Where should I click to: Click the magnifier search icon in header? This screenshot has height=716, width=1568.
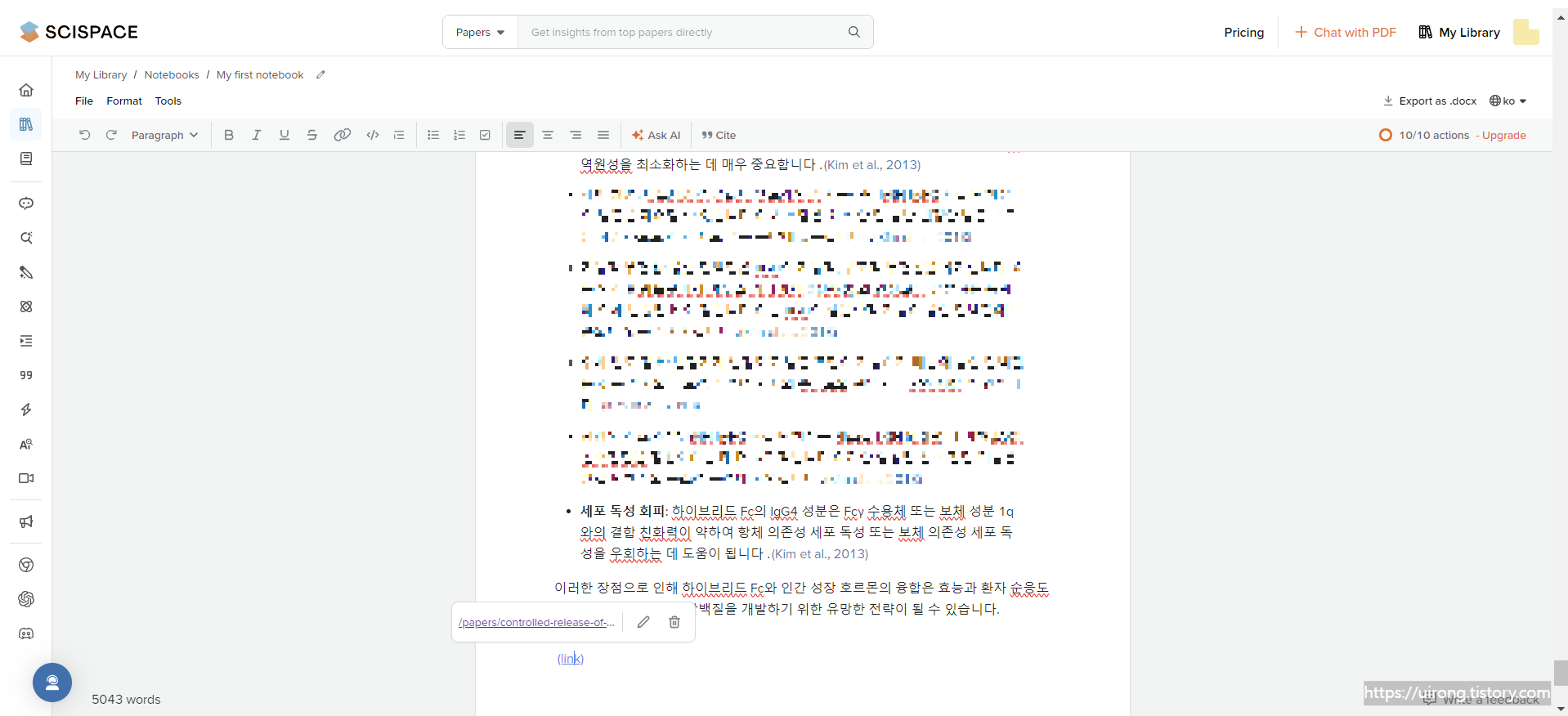854,32
